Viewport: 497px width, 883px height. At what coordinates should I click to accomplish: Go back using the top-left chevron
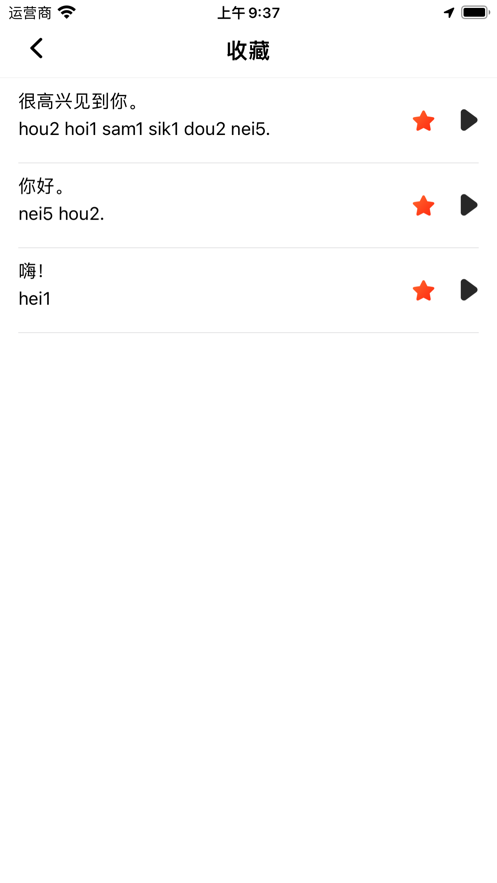click(x=37, y=48)
